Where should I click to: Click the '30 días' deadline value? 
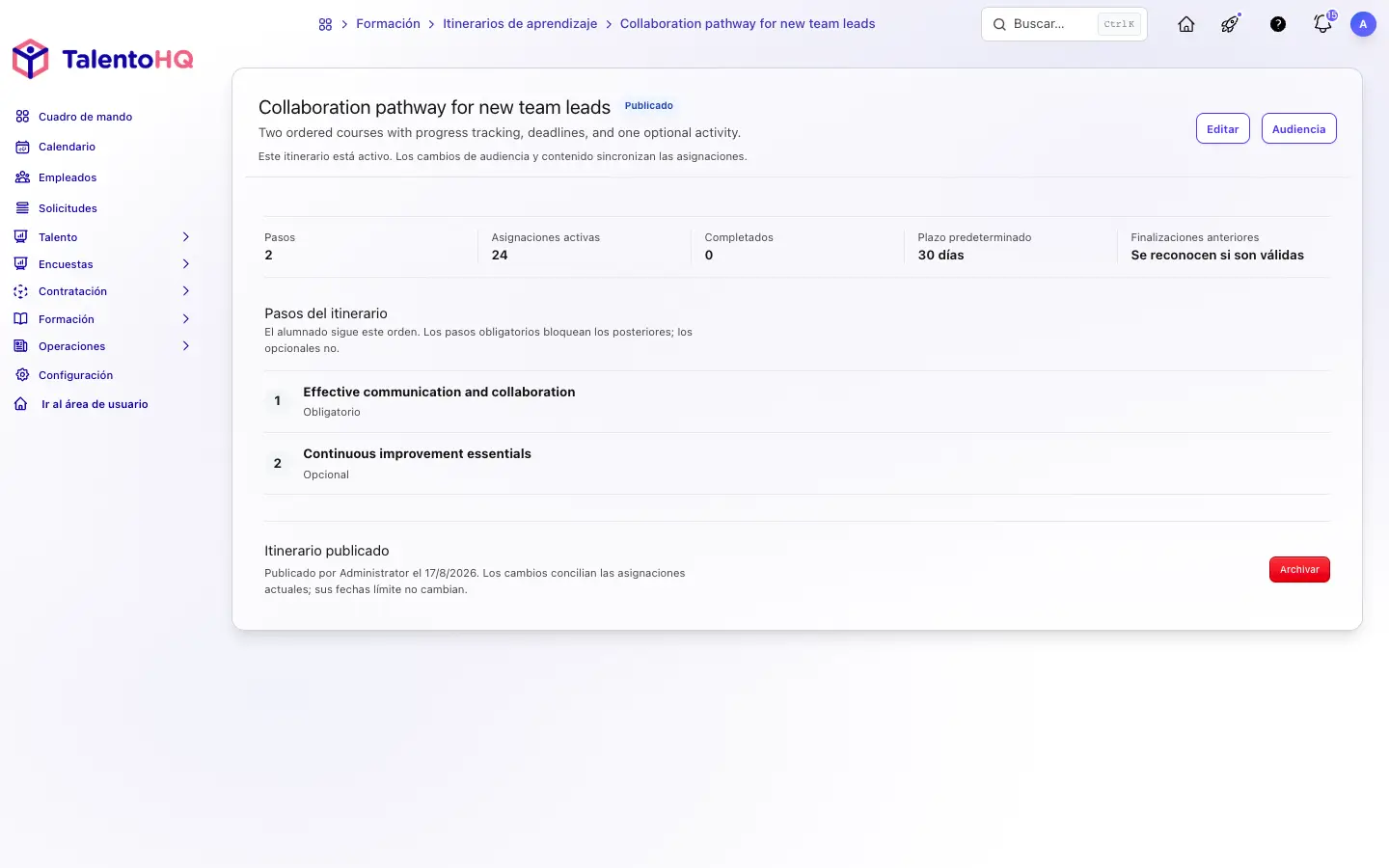click(x=940, y=256)
